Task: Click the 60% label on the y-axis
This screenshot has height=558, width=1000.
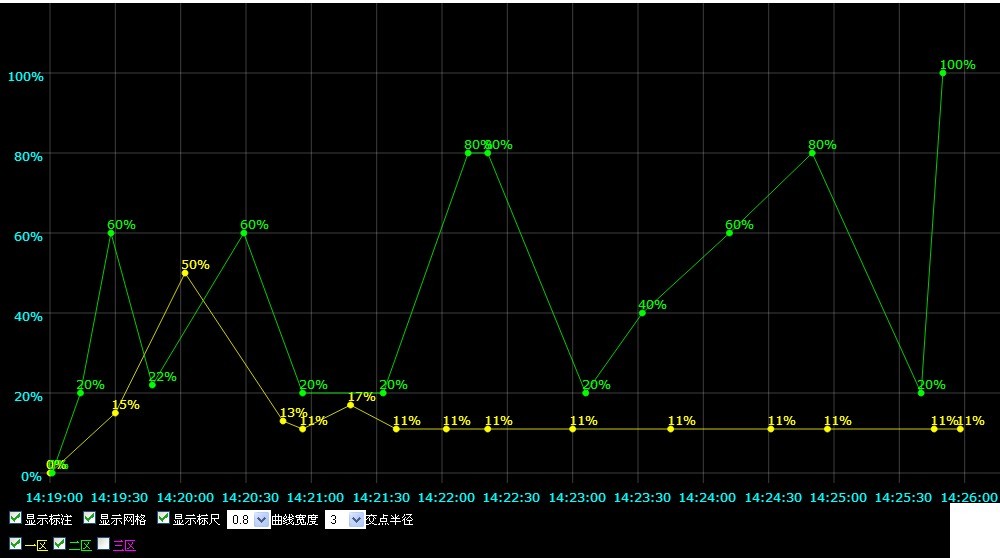Action: [28, 237]
